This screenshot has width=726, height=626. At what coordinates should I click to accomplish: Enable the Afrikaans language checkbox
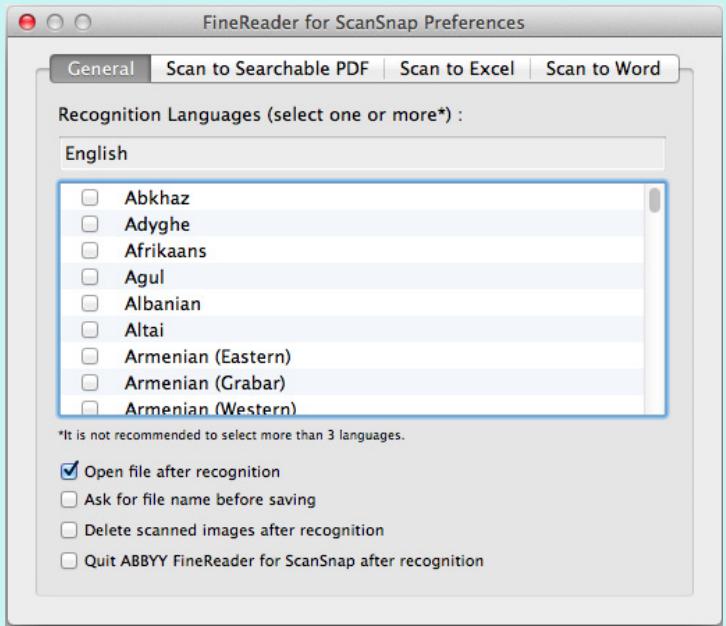[90, 250]
